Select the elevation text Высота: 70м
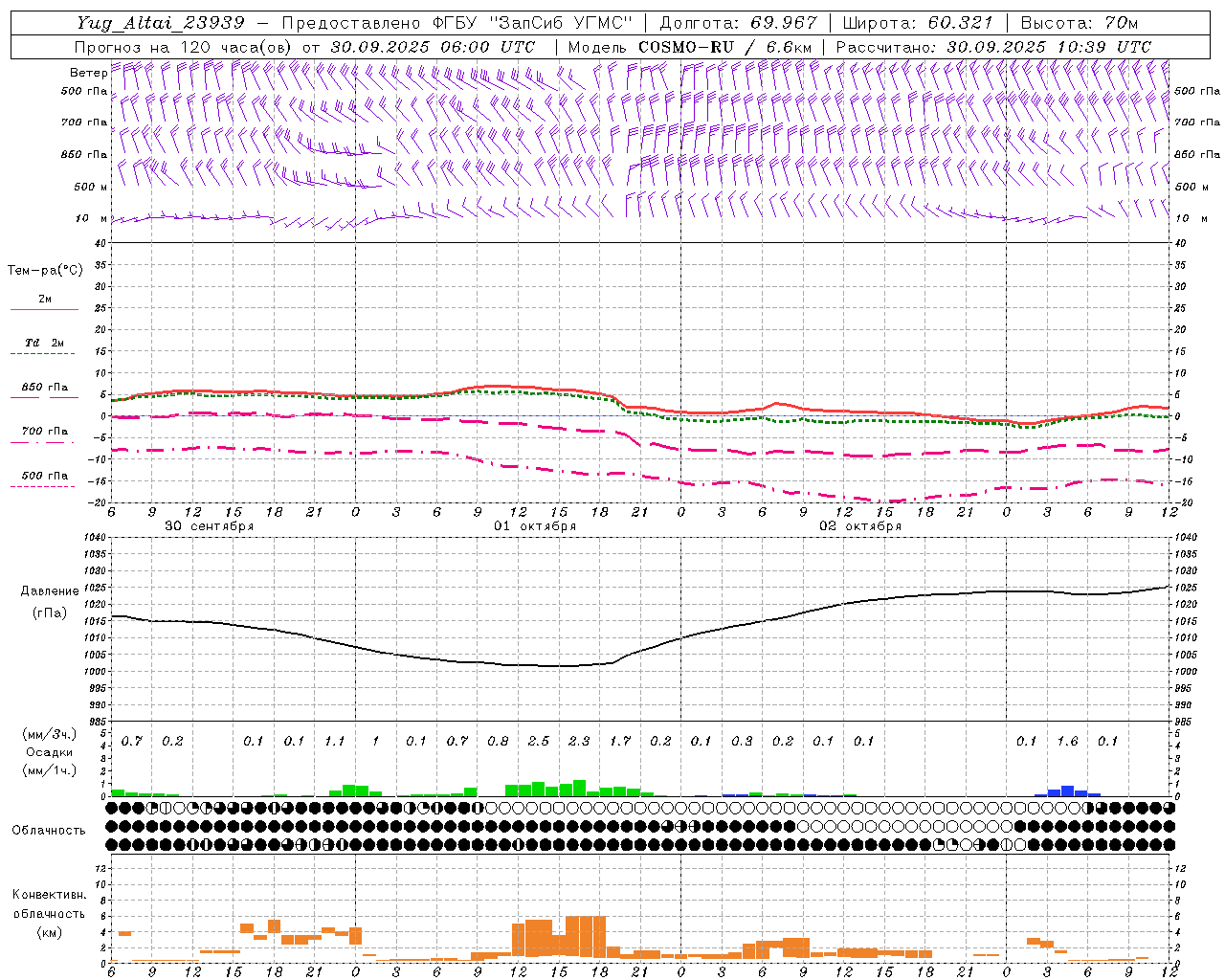Image resolution: width=1225 pixels, height=980 pixels. point(1080,23)
